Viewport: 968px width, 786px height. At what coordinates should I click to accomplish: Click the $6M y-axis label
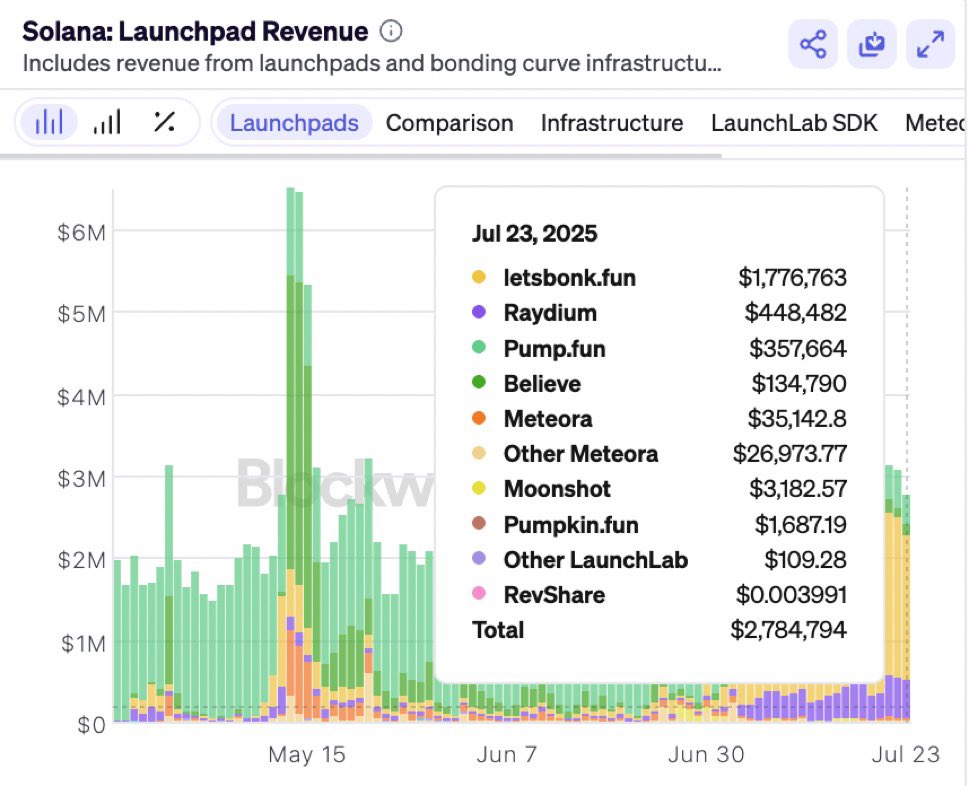tap(81, 233)
